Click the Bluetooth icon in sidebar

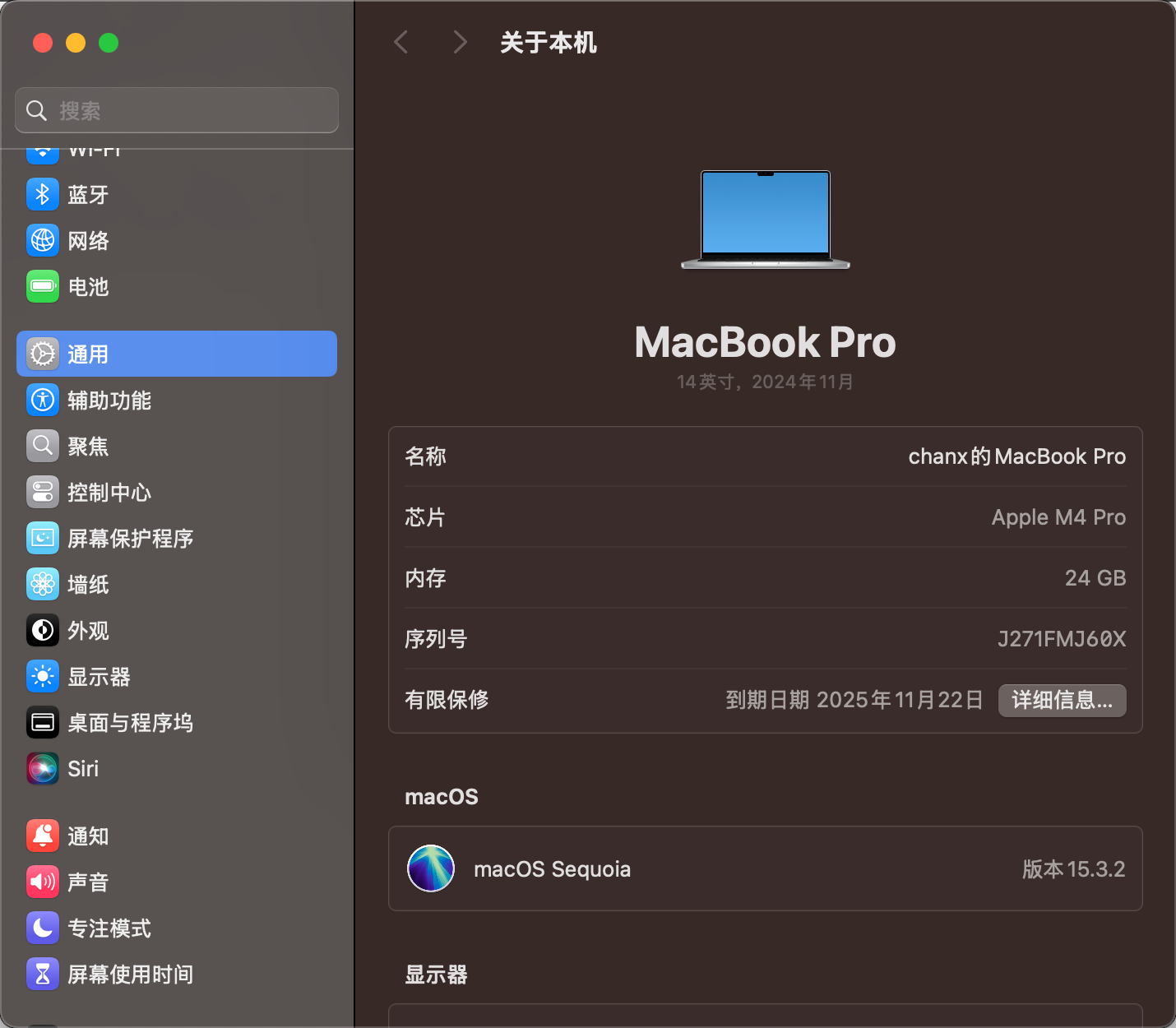pyautogui.click(x=43, y=195)
